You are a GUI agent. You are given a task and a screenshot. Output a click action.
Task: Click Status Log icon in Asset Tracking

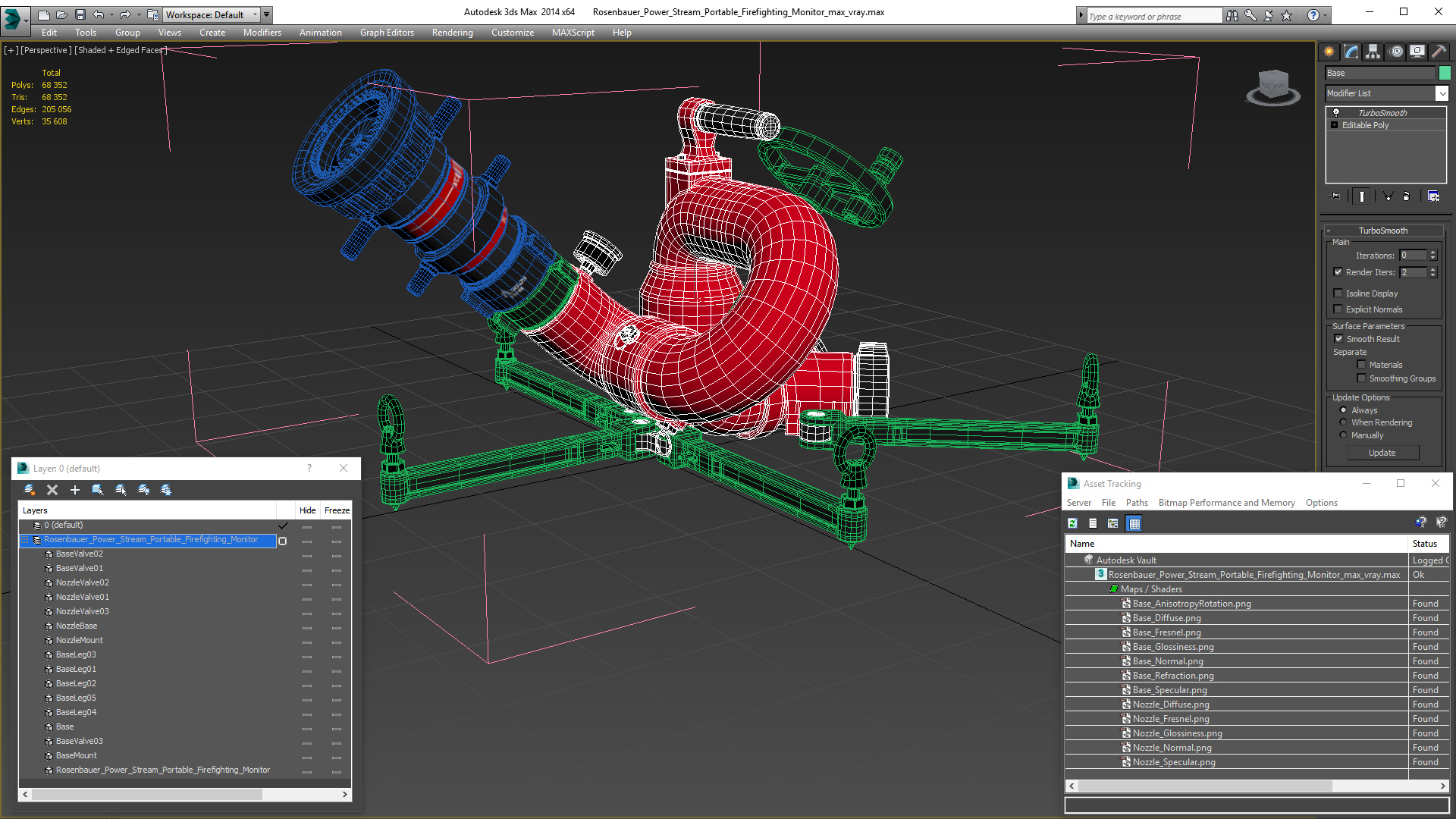click(x=1093, y=523)
